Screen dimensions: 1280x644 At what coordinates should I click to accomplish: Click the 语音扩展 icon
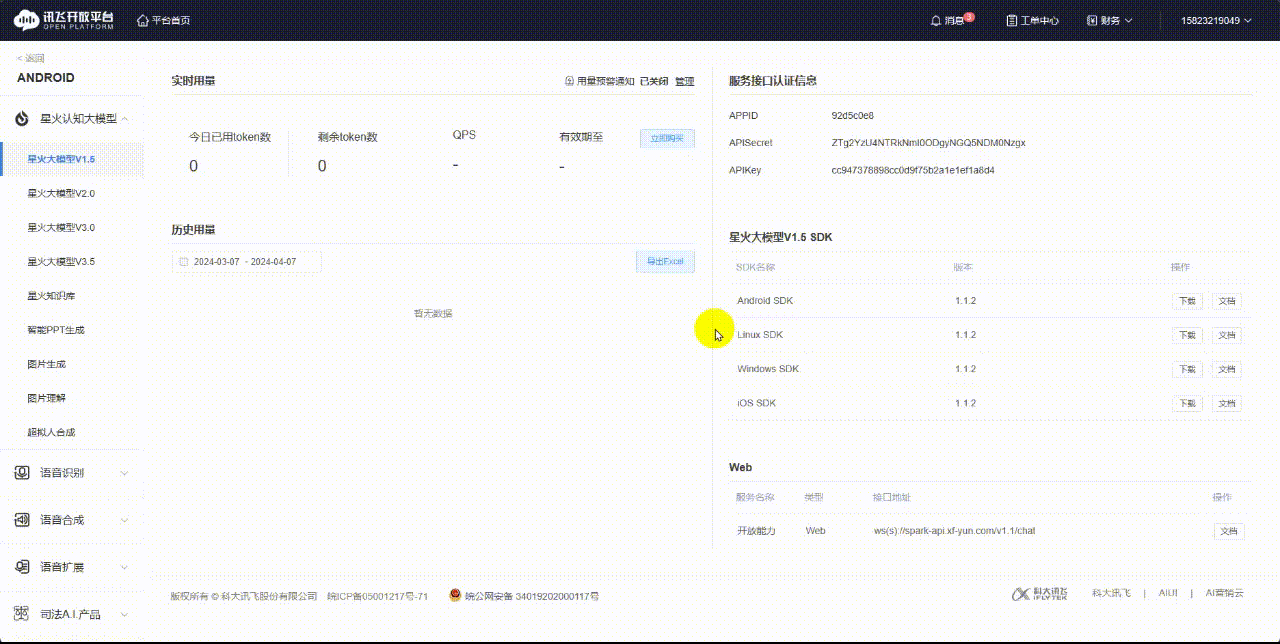click(22, 567)
